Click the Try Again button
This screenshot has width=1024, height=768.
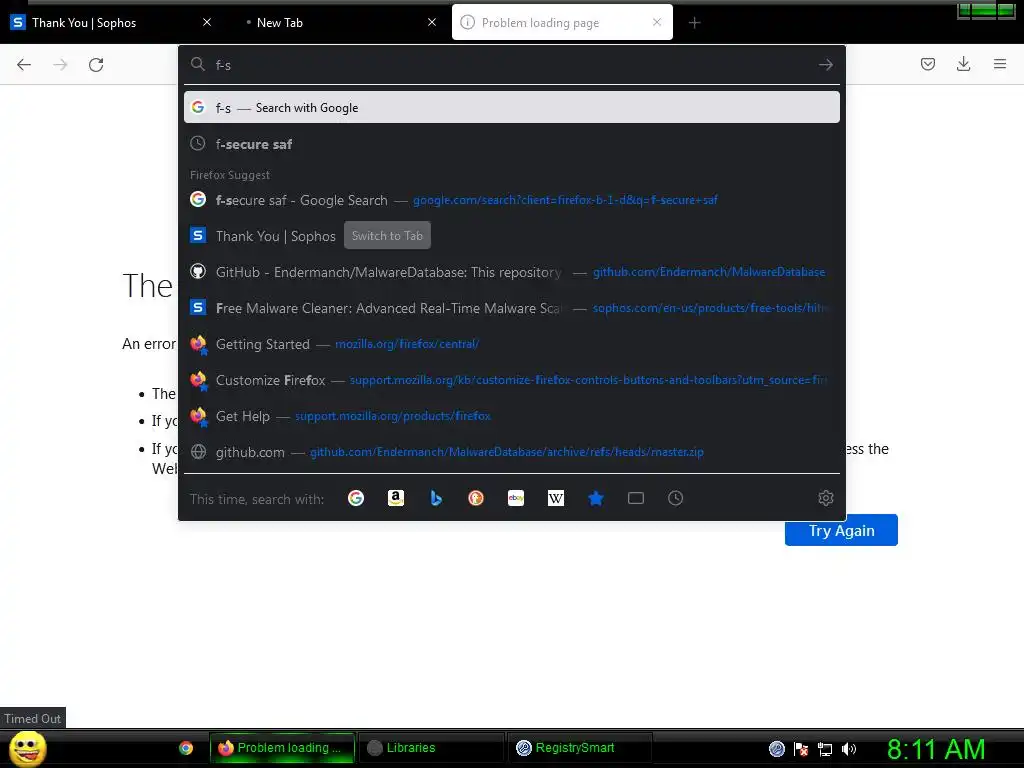[841, 530]
